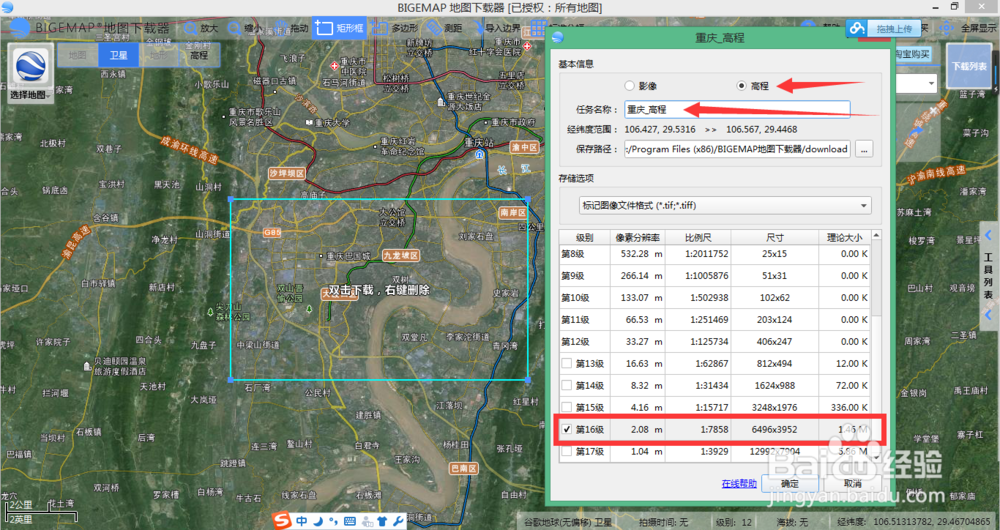
Task: Select the 矩形框 rectangle selection tool
Action: click(x=339, y=28)
